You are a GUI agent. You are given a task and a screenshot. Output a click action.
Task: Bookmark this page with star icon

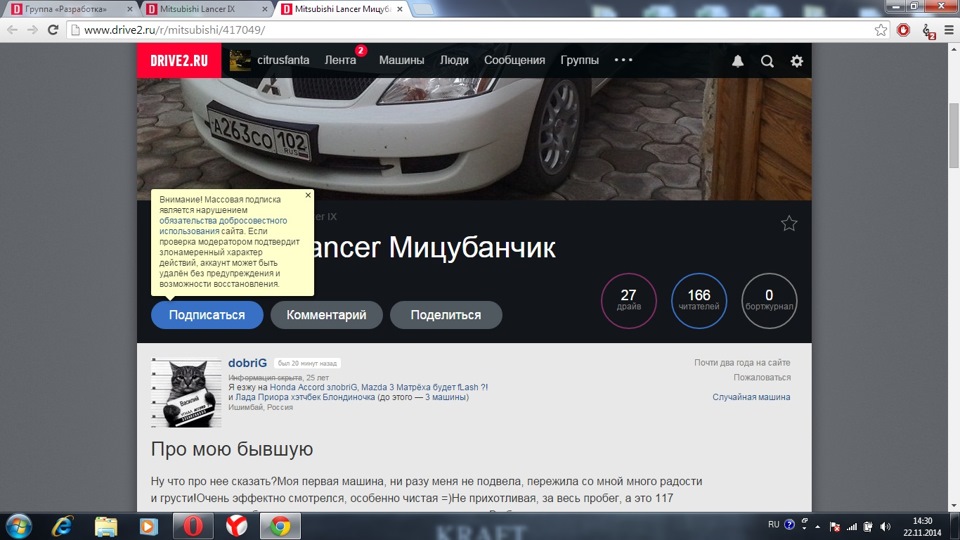coord(880,30)
